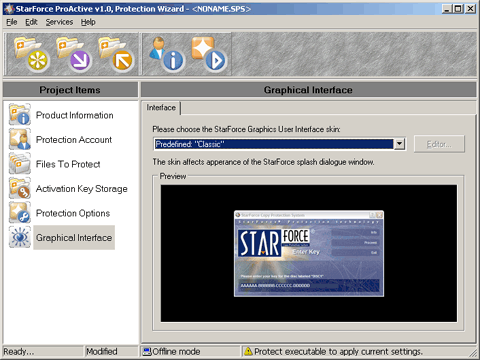Click the StarForce splash preview image
Image resolution: width=480 pixels, height=360 pixels.
[x=309, y=254]
